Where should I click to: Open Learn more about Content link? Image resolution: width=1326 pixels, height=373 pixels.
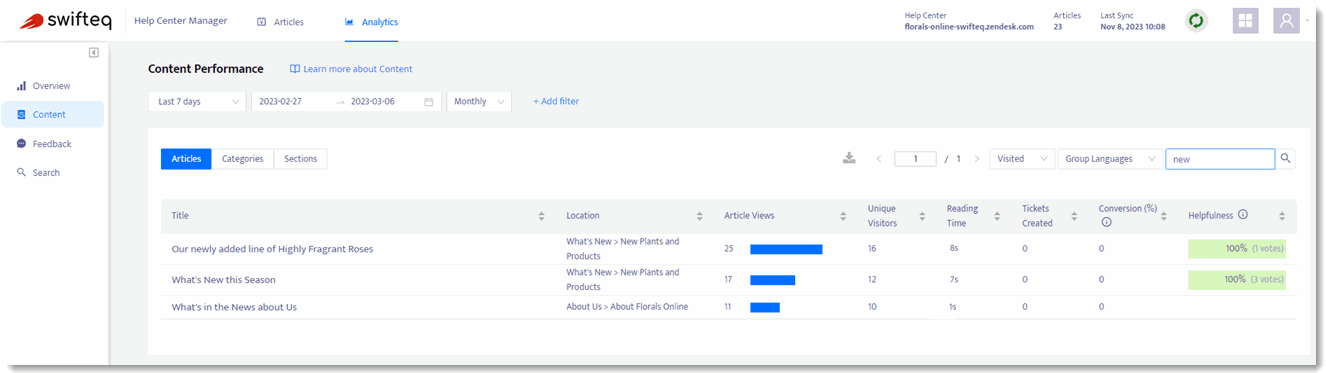(351, 69)
